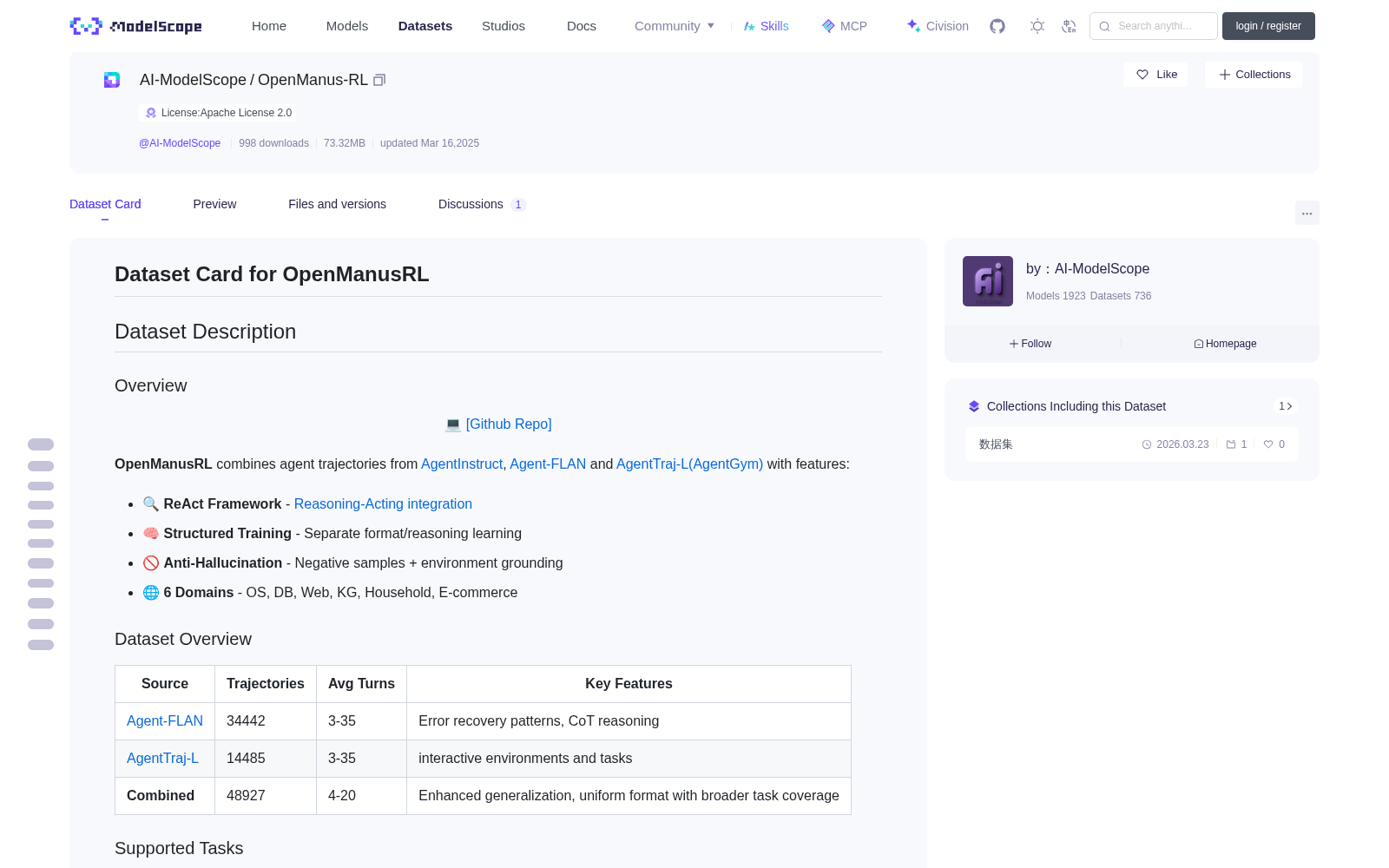
Task: Click the 'Dataset Card for OpenManusRL' heading
Action: [x=272, y=274]
